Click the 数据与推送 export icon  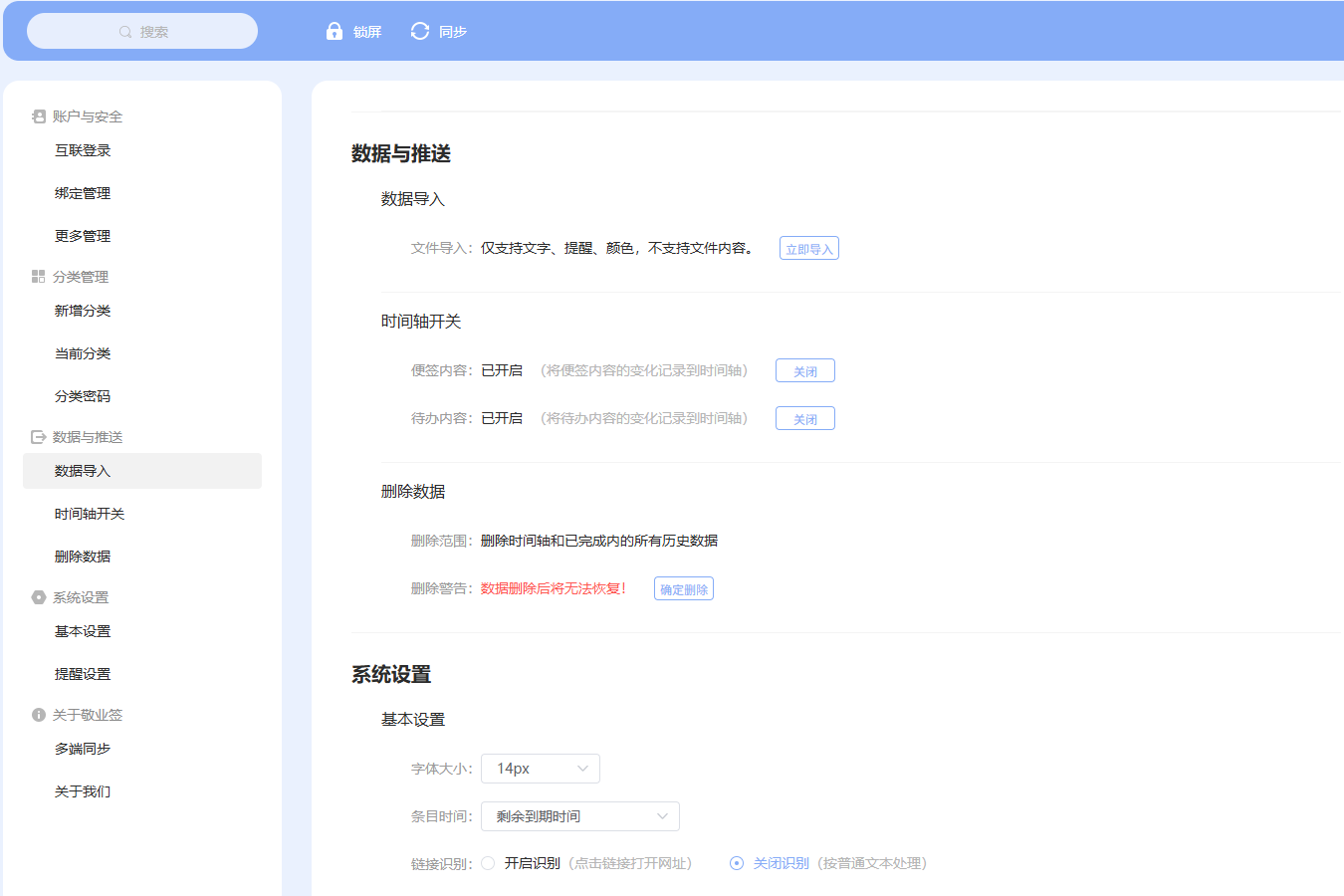tap(37, 437)
